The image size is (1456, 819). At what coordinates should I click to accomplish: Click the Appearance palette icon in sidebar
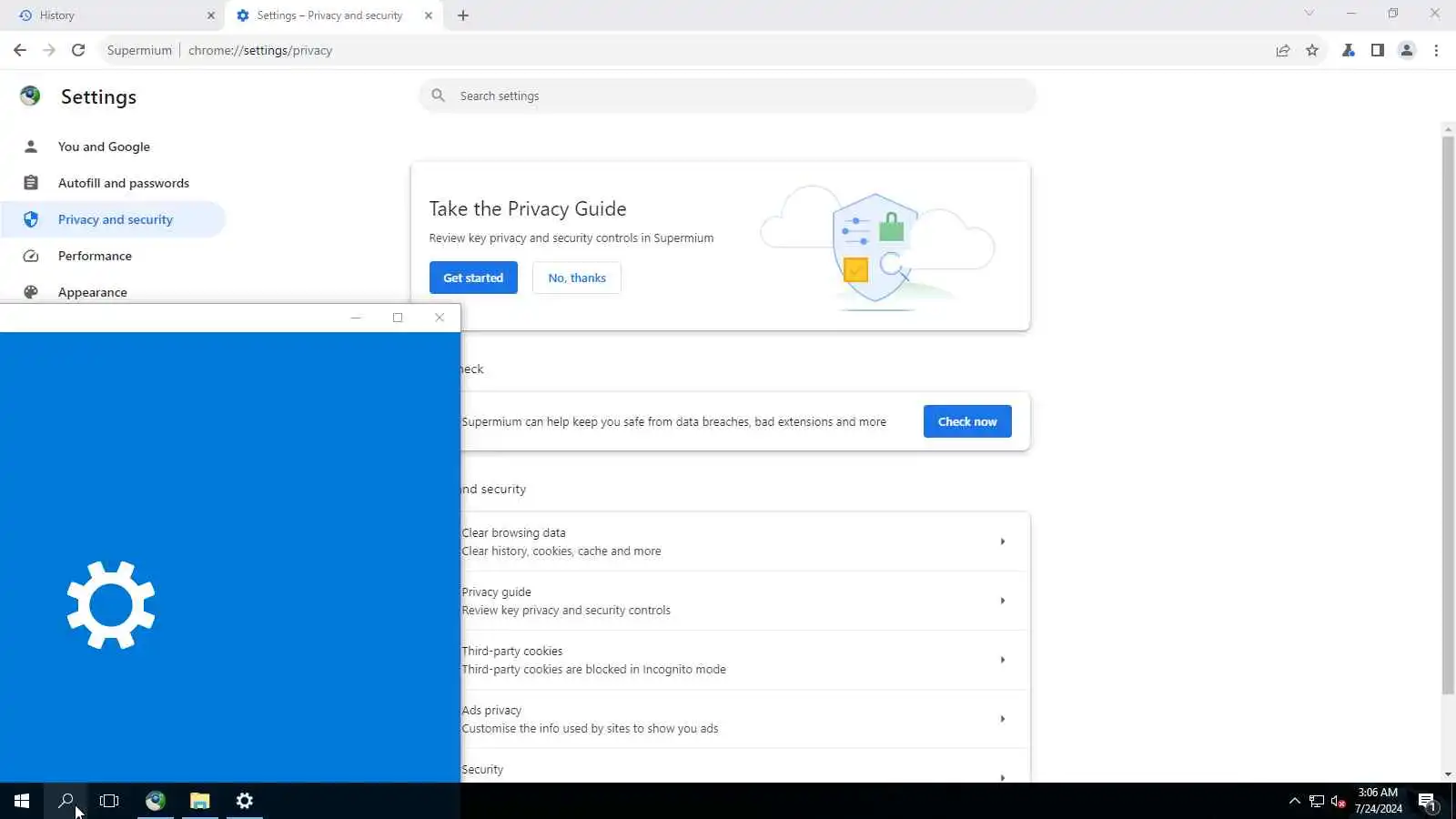pyautogui.click(x=31, y=292)
